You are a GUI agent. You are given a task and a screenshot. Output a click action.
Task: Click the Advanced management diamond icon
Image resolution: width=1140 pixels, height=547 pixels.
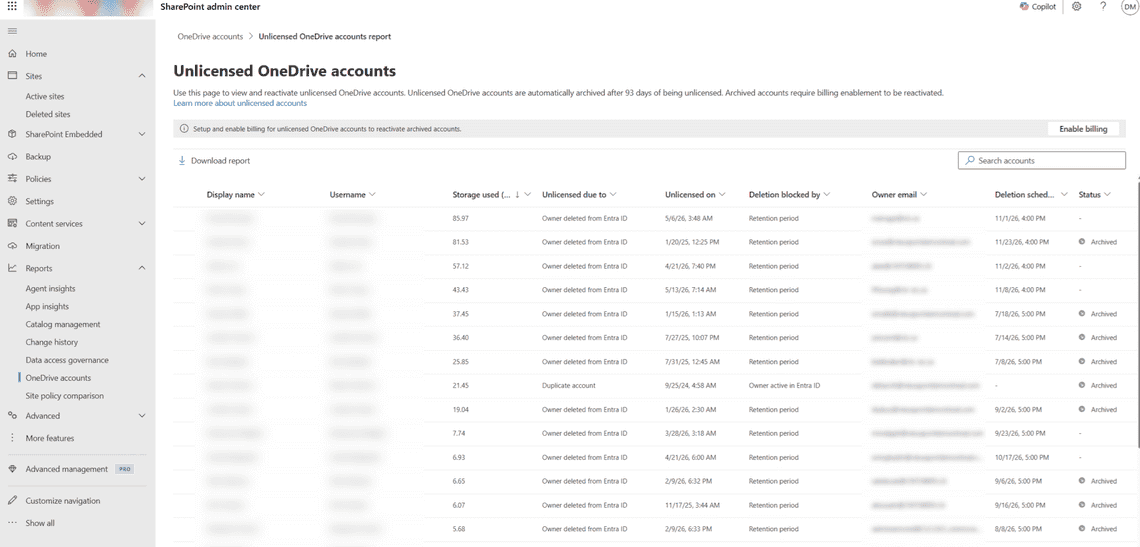pos(12,469)
